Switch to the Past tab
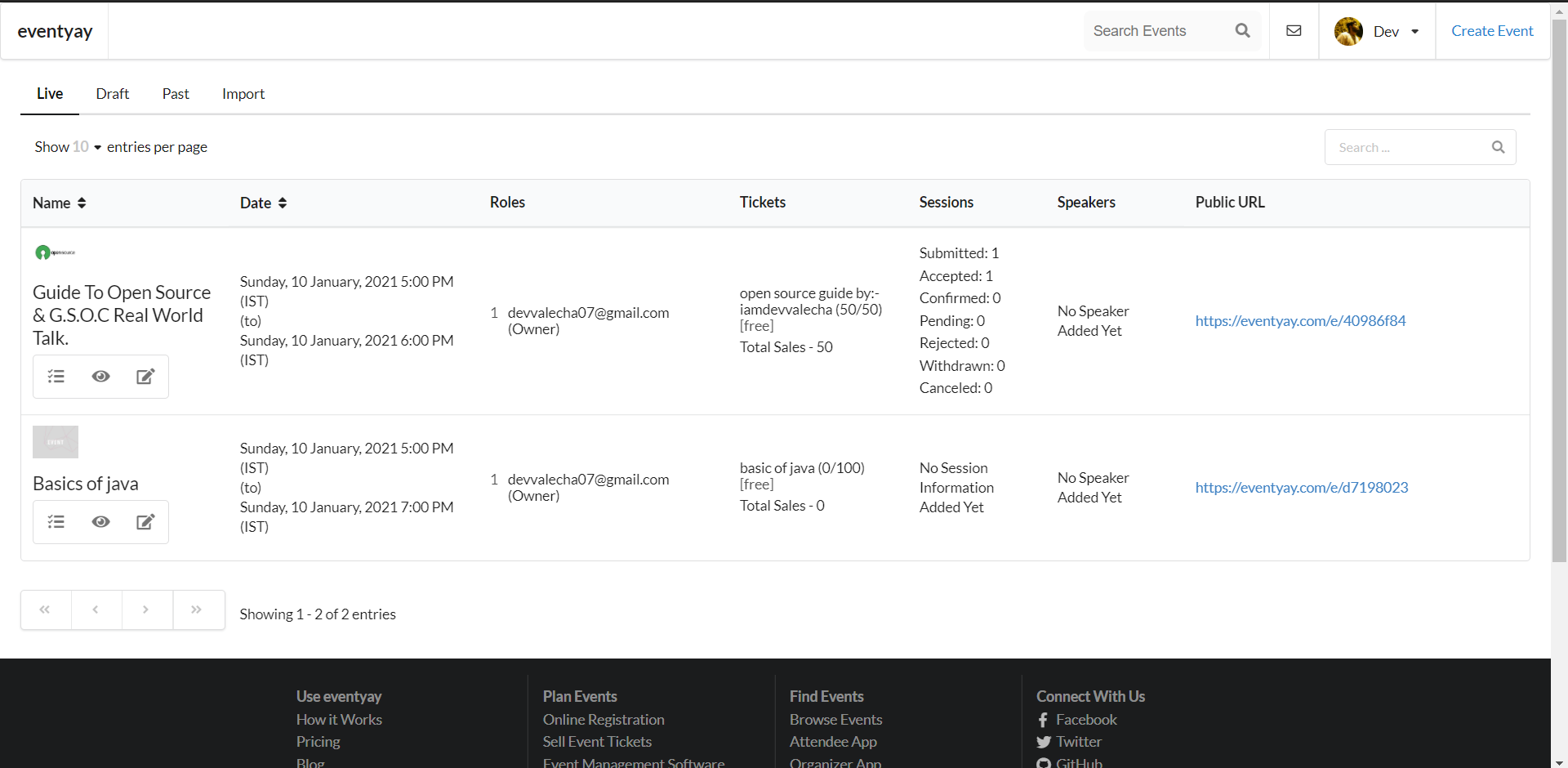This screenshot has width=1568, height=768. (176, 94)
